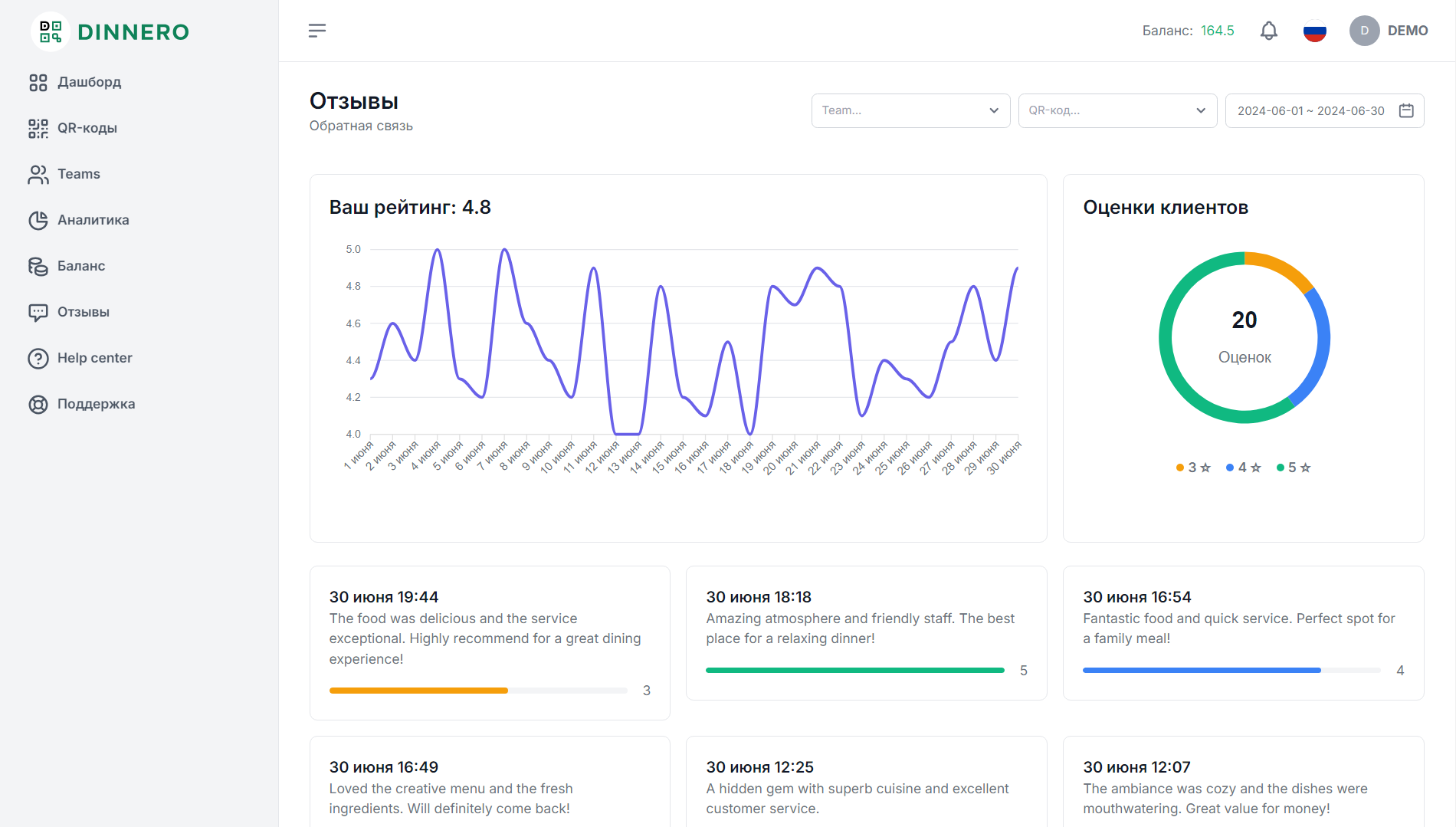Click the Оценки клиентов heading
The image size is (1456, 827).
[1166, 208]
